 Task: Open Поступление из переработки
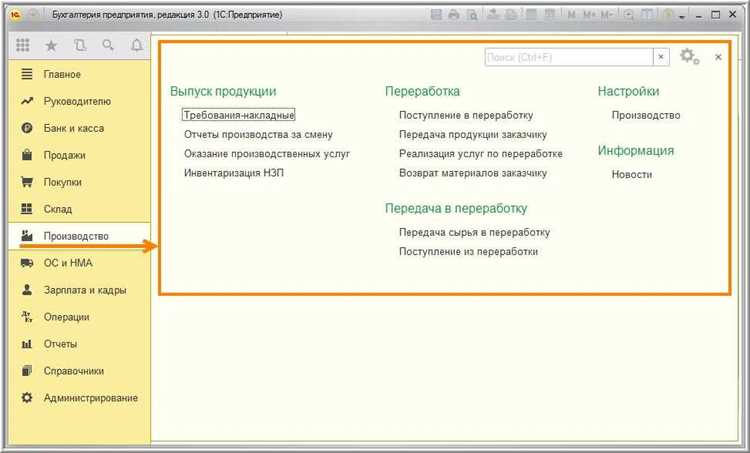tap(468, 251)
